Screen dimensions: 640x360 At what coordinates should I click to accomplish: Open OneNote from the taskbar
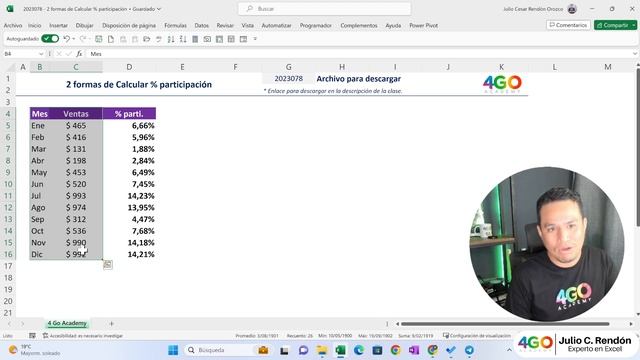click(x=414, y=350)
